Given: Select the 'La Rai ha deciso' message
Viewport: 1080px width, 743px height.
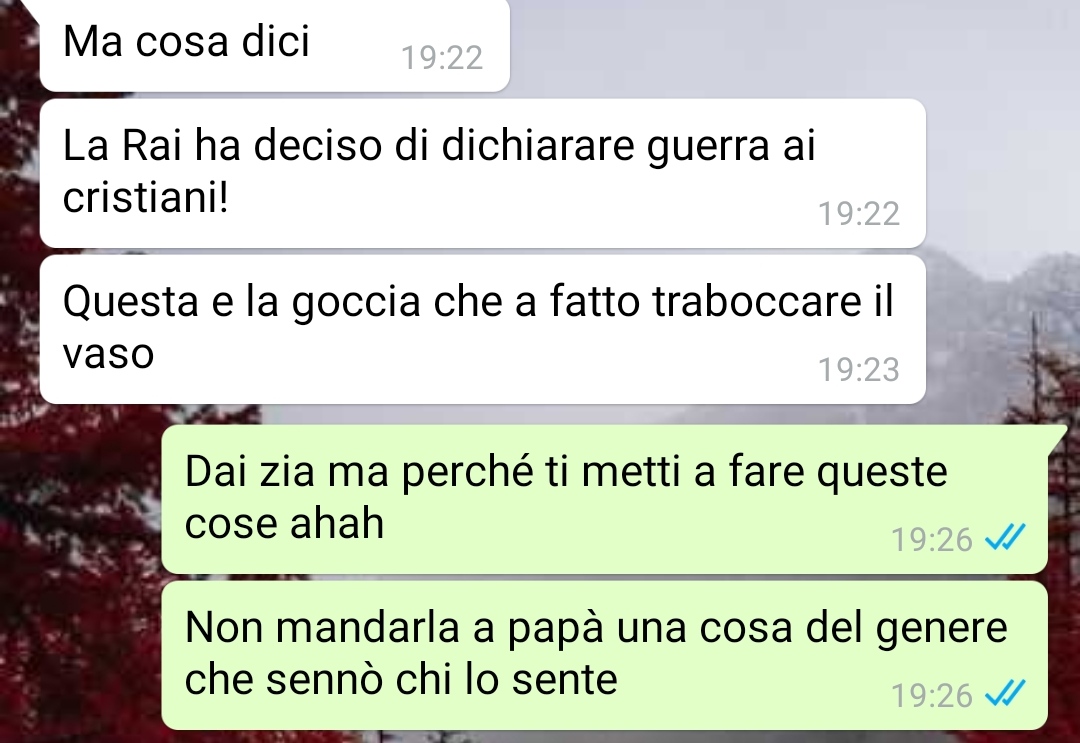Looking at the screenshot, I should (483, 173).
